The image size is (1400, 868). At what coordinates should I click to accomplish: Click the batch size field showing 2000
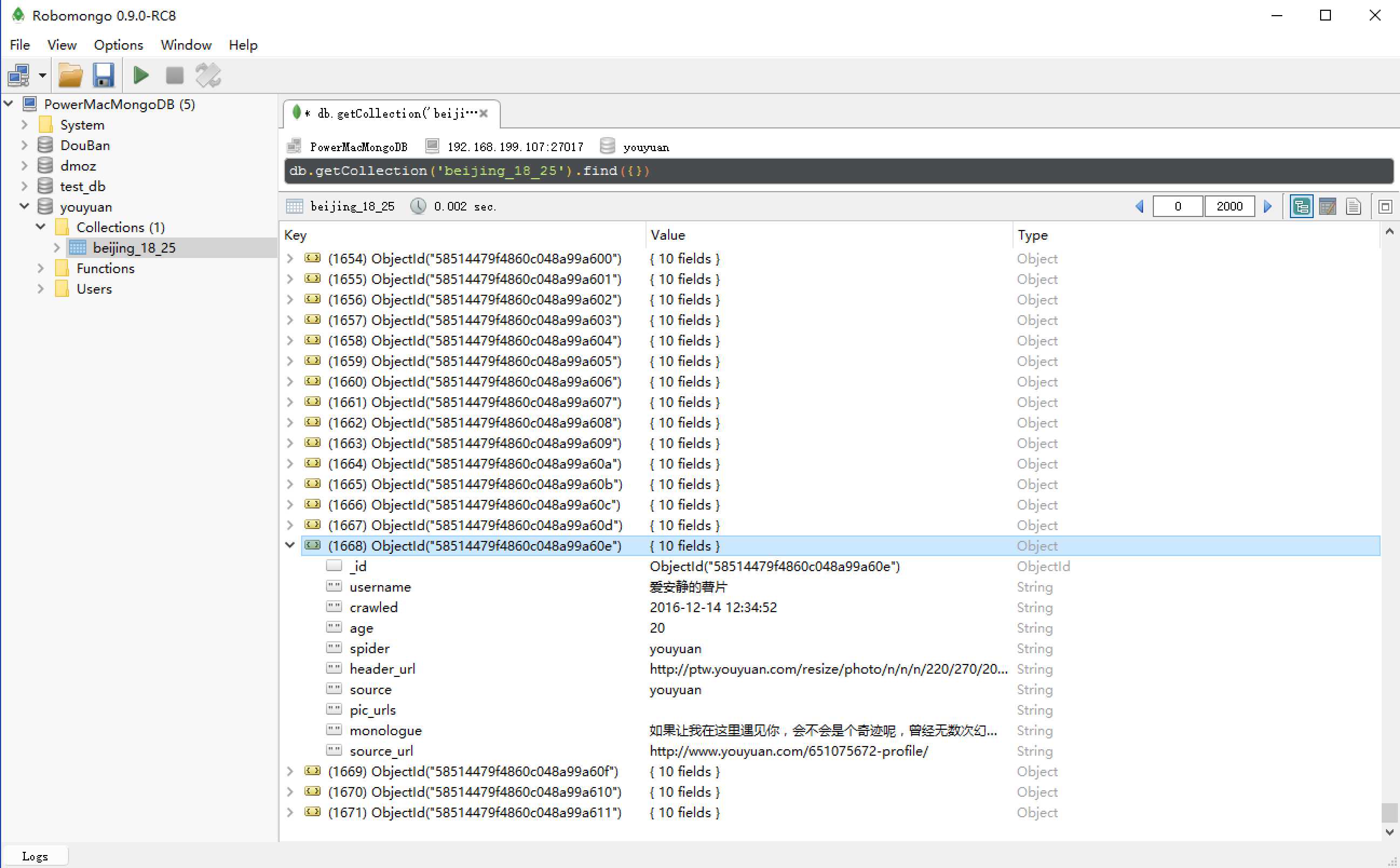(x=1229, y=207)
